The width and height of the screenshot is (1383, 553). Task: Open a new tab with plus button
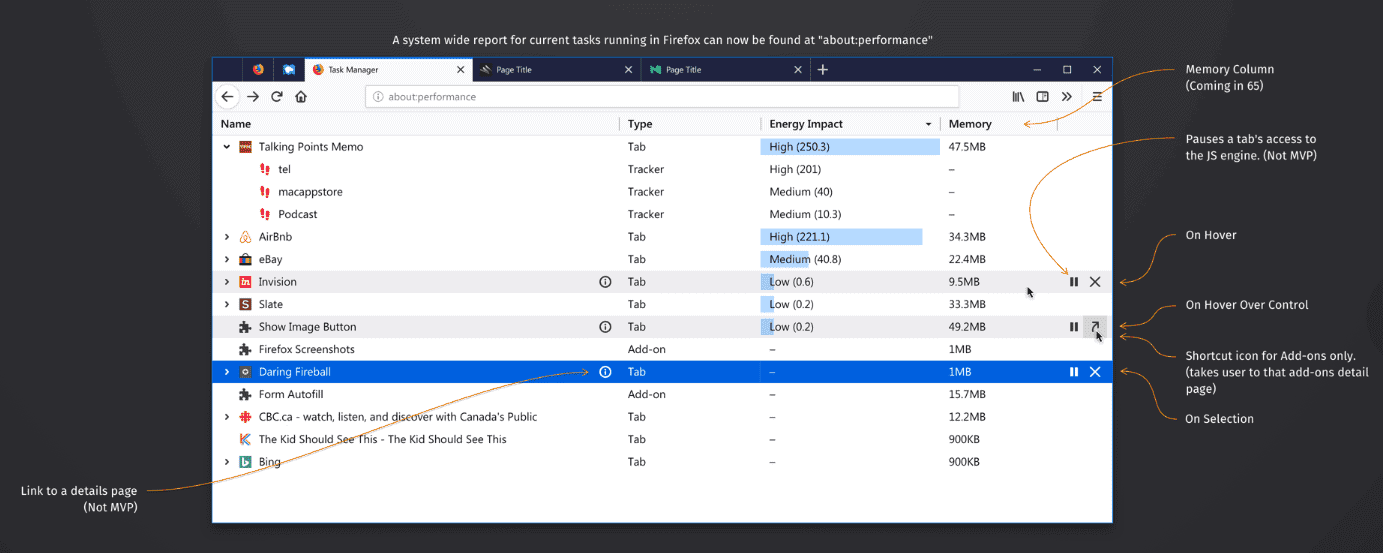tap(823, 70)
